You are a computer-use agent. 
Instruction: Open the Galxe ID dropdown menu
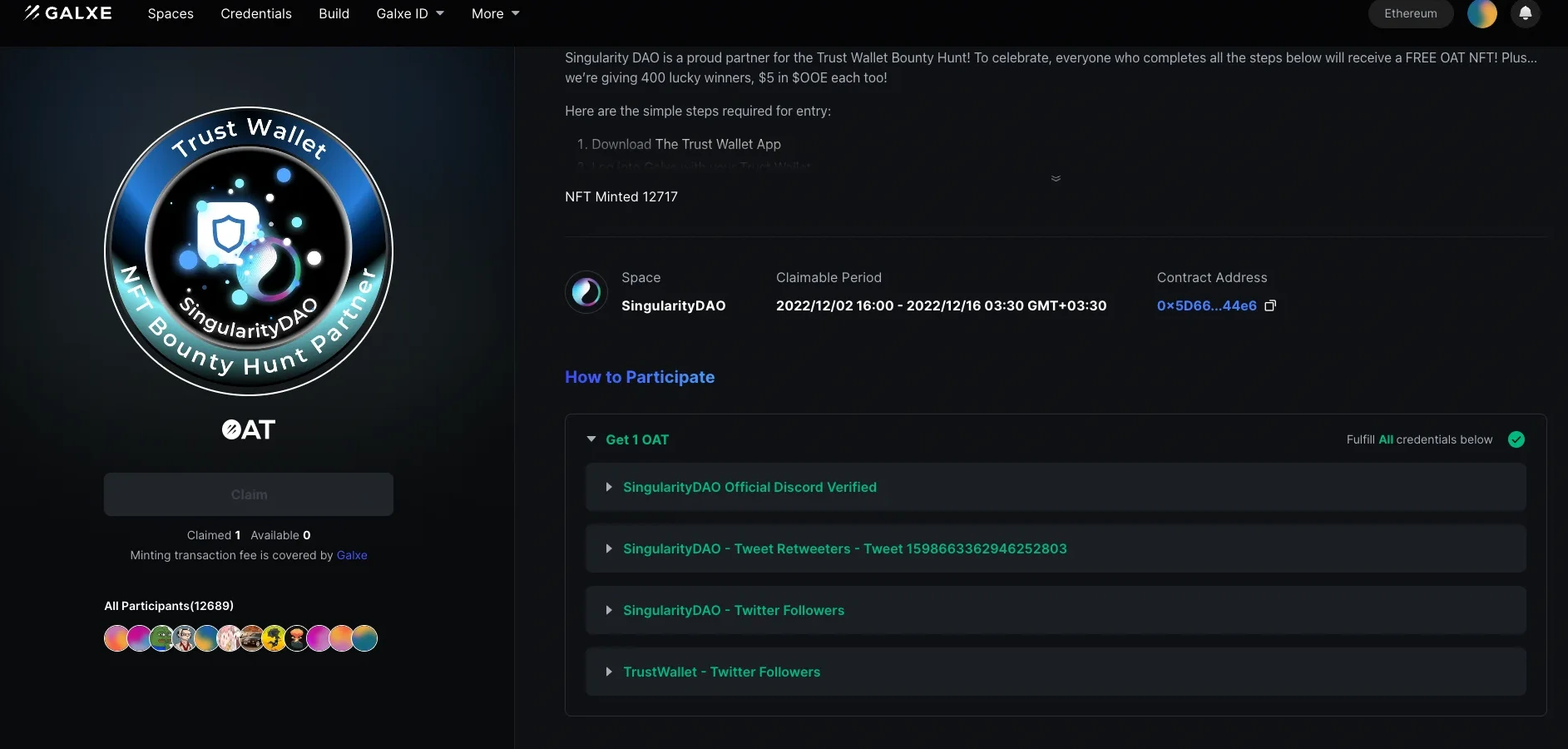tap(410, 13)
